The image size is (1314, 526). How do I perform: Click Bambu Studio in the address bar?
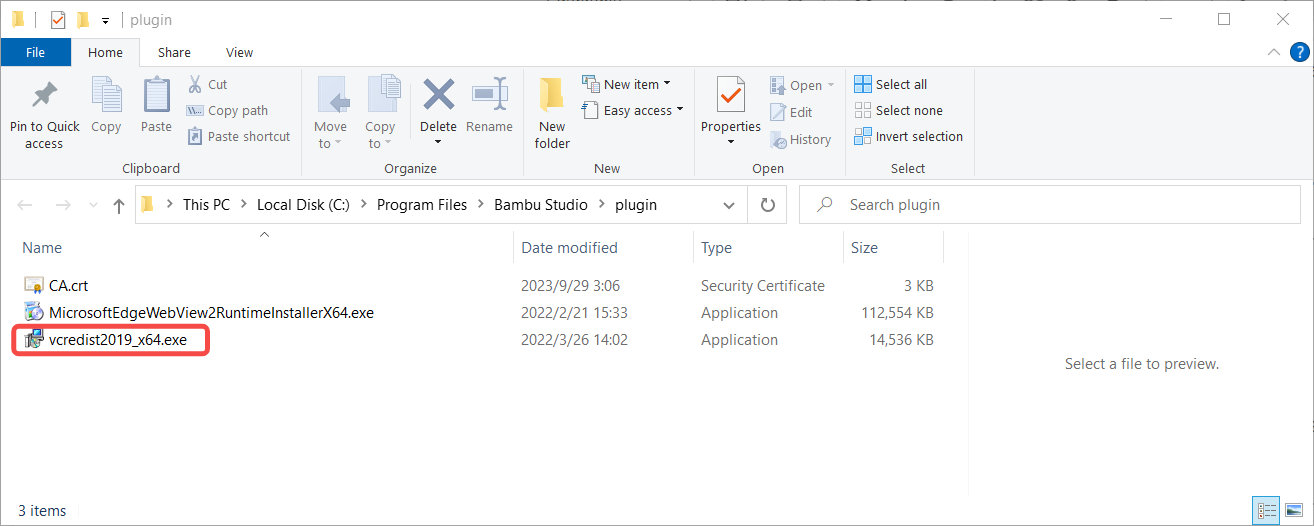coord(543,204)
